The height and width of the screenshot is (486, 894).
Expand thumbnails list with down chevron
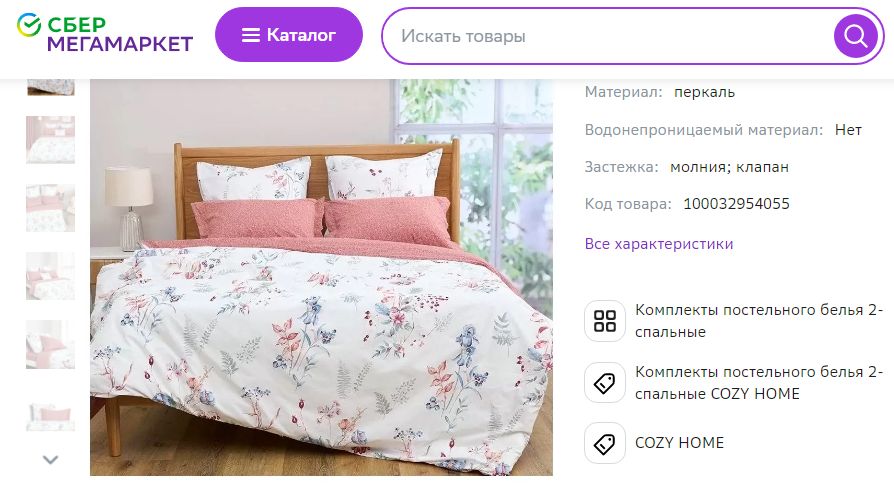(x=51, y=459)
